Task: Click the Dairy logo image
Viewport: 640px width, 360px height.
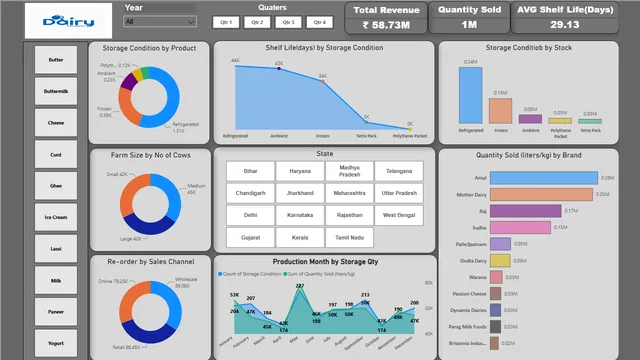Action: click(x=69, y=21)
